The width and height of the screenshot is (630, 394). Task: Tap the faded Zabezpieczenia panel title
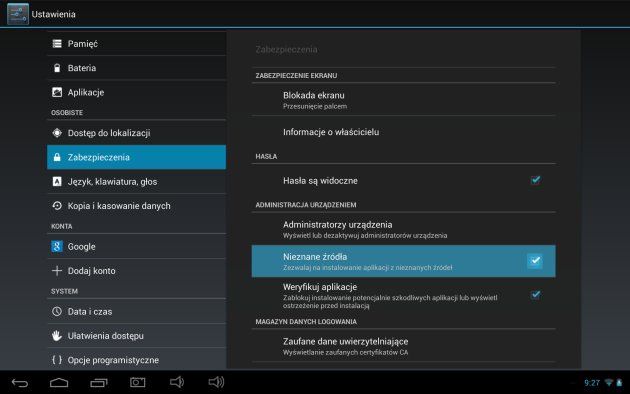(x=286, y=49)
